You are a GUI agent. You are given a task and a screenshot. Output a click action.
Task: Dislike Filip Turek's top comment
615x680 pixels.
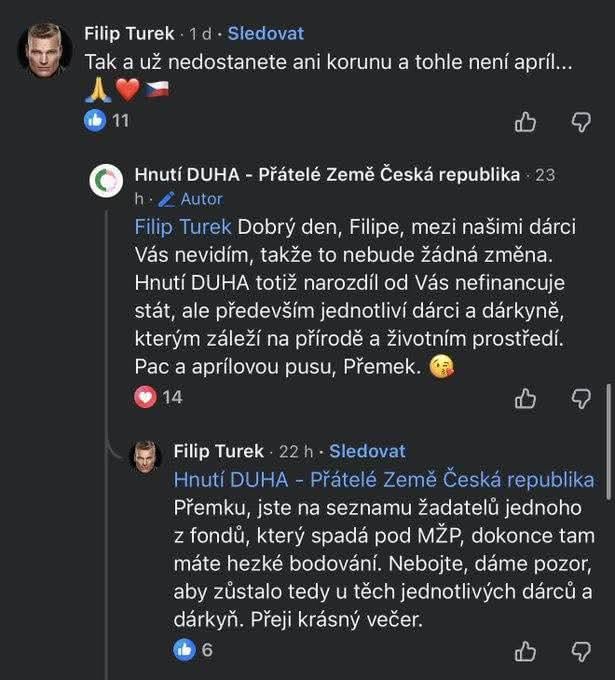[581, 122]
